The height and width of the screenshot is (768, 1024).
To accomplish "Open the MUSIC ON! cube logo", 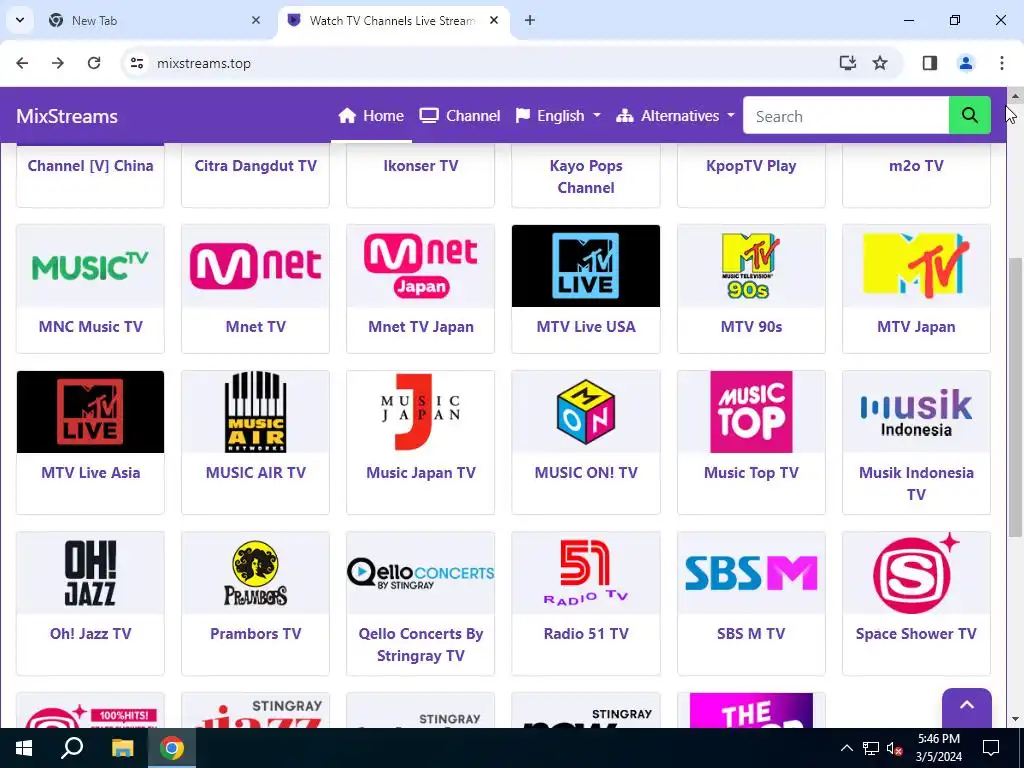I will 586,412.
